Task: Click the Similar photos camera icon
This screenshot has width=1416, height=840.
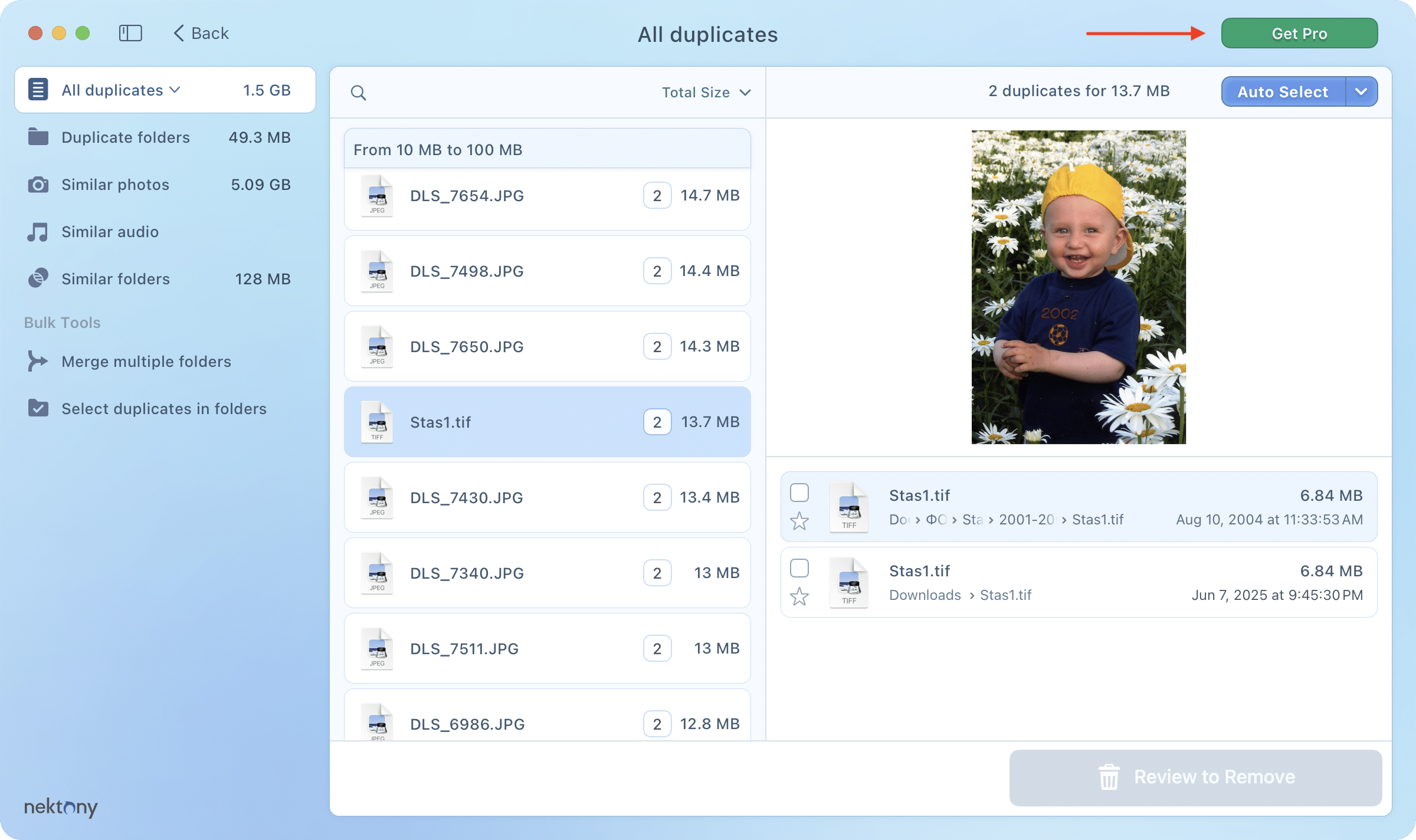Action: click(x=38, y=185)
